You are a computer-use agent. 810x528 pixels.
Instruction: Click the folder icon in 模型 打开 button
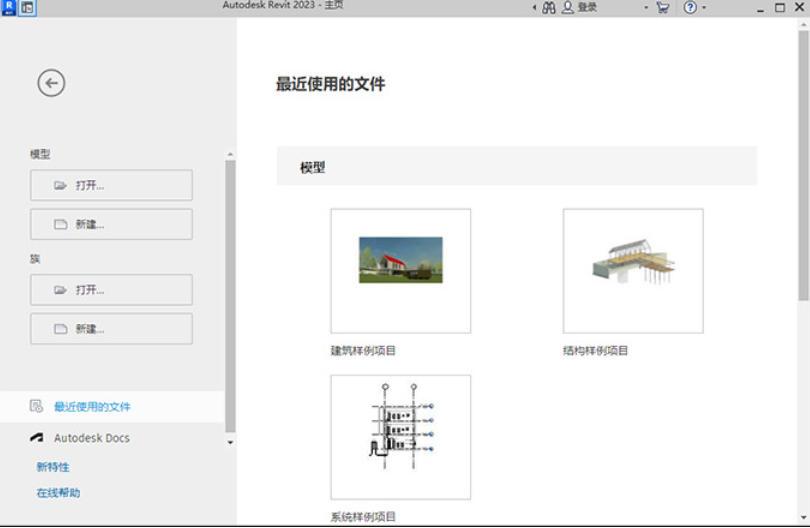tap(60, 185)
